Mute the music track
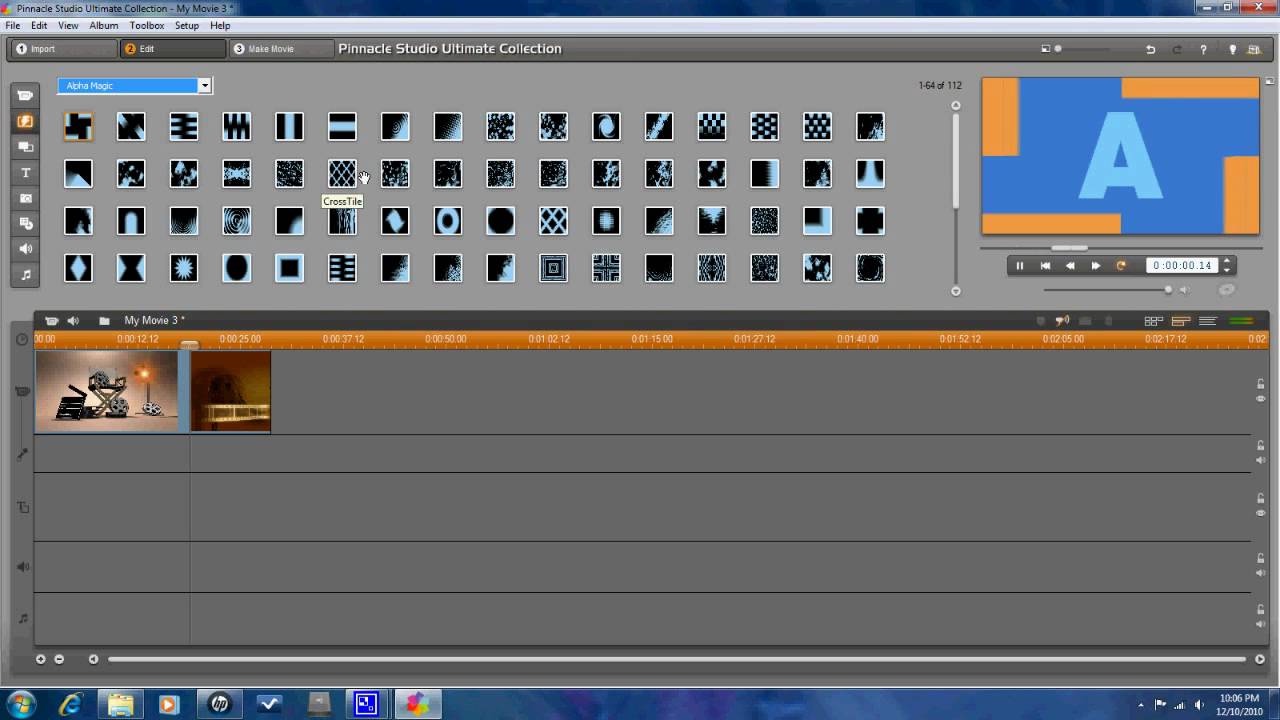Screen dimensions: 1280x720 [x=1261, y=624]
